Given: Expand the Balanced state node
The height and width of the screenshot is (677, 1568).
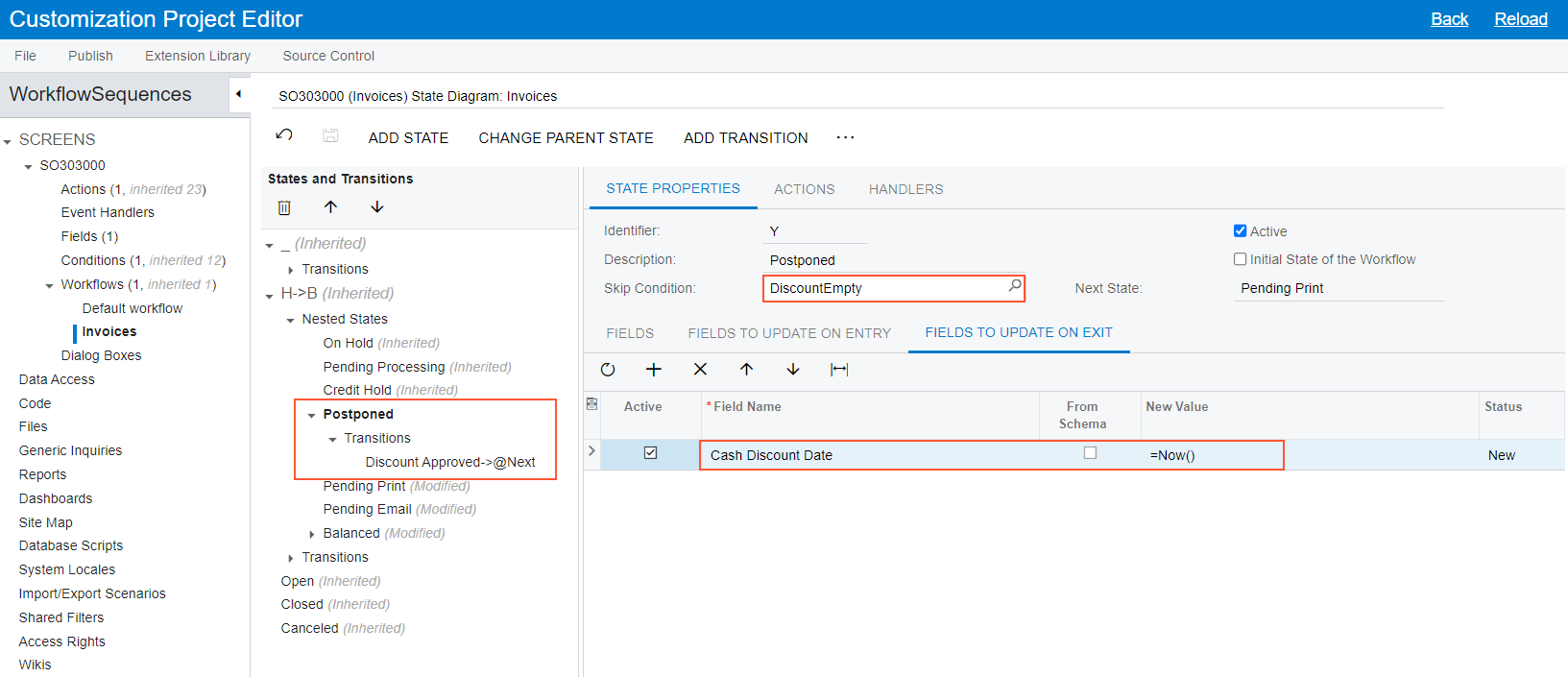Looking at the screenshot, I should point(311,534).
